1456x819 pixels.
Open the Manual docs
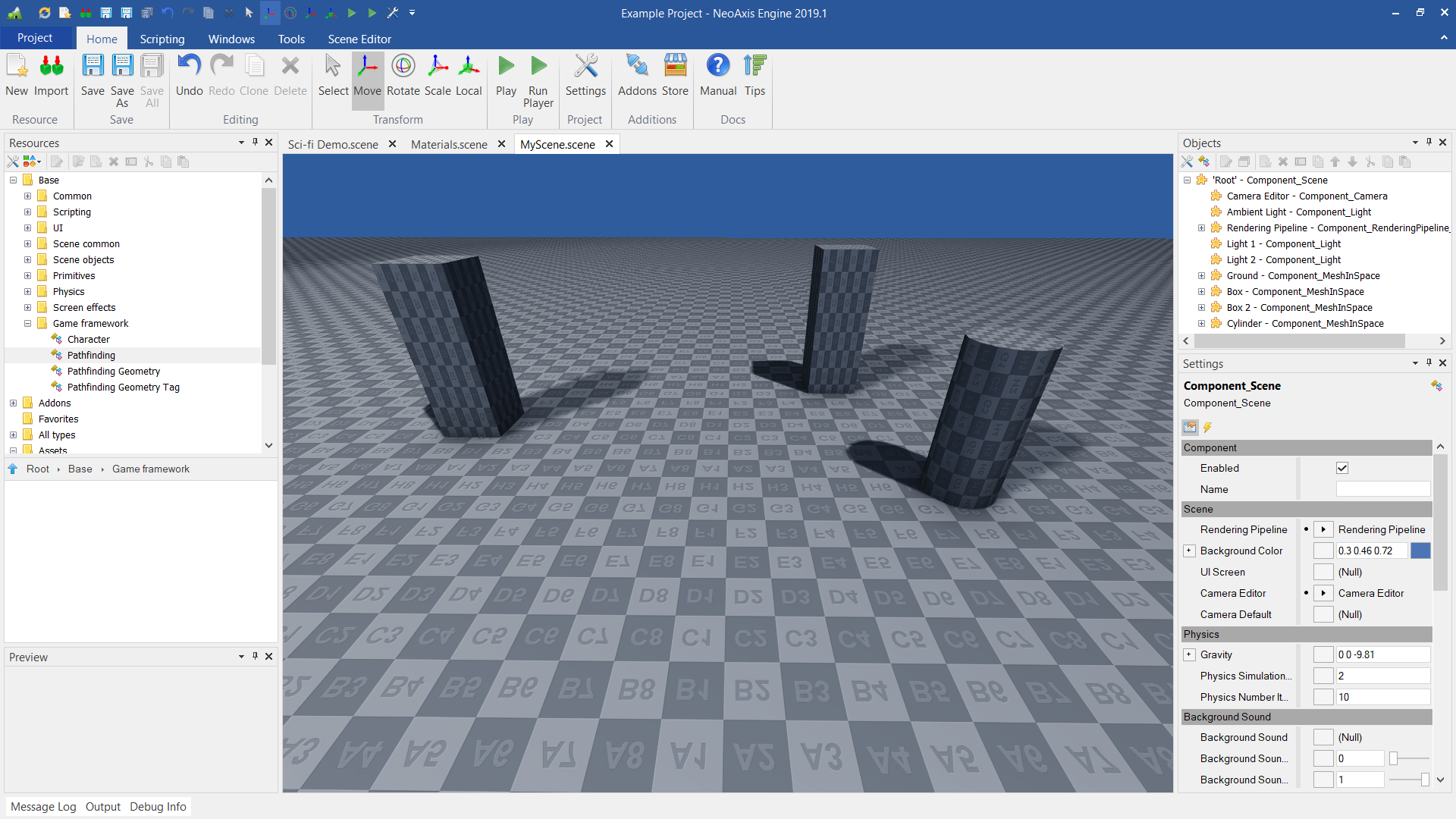tap(718, 74)
